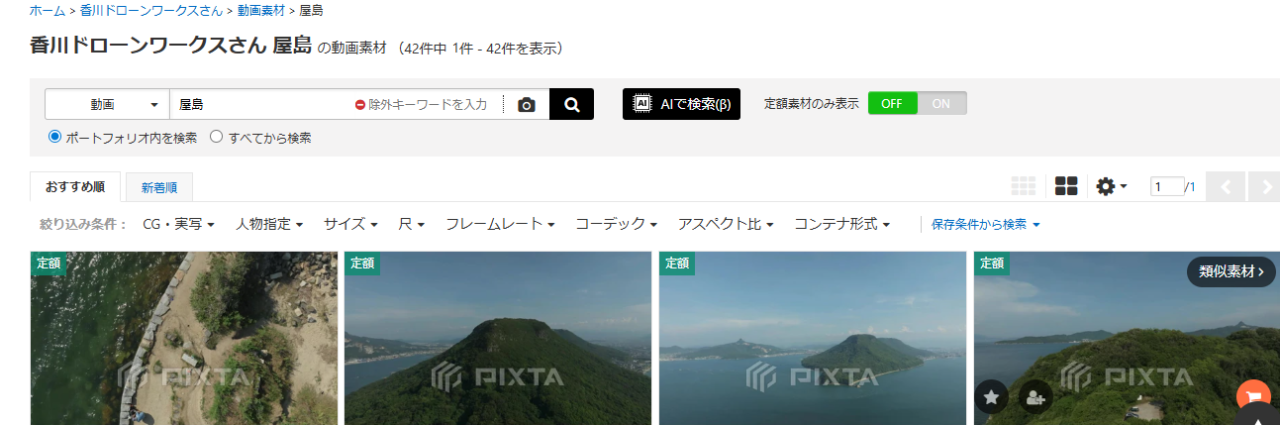The image size is (1280, 425).
Task: Go to next page arrow
Action: pyautogui.click(x=1266, y=187)
